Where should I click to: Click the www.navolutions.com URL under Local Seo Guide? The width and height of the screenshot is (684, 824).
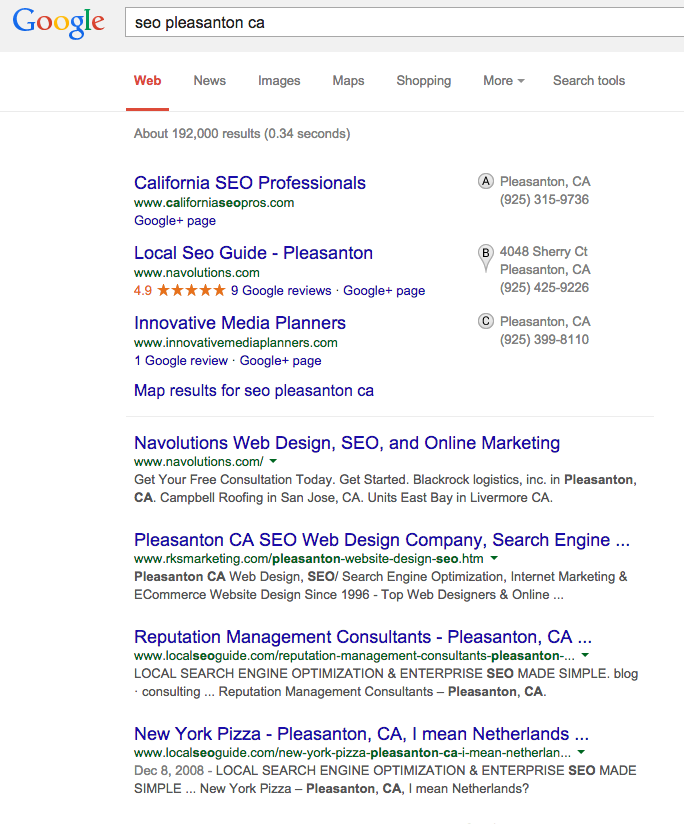[x=196, y=273]
